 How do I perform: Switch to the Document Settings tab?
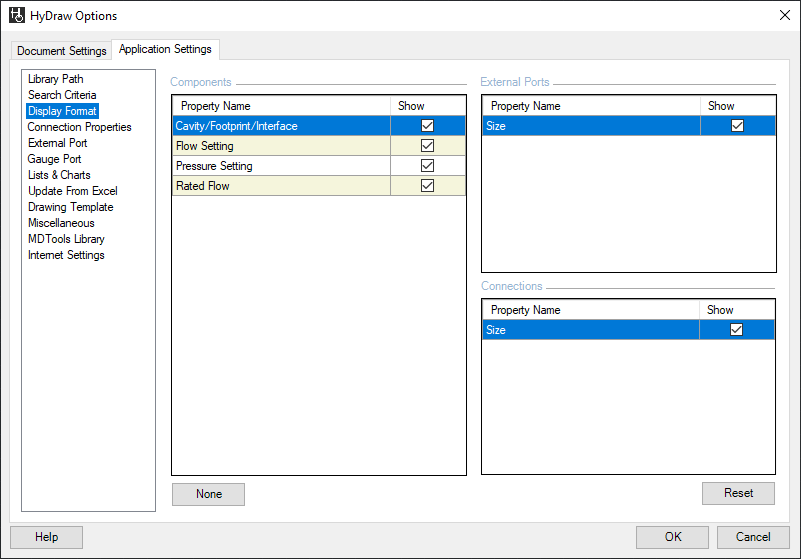pyautogui.click(x=62, y=51)
